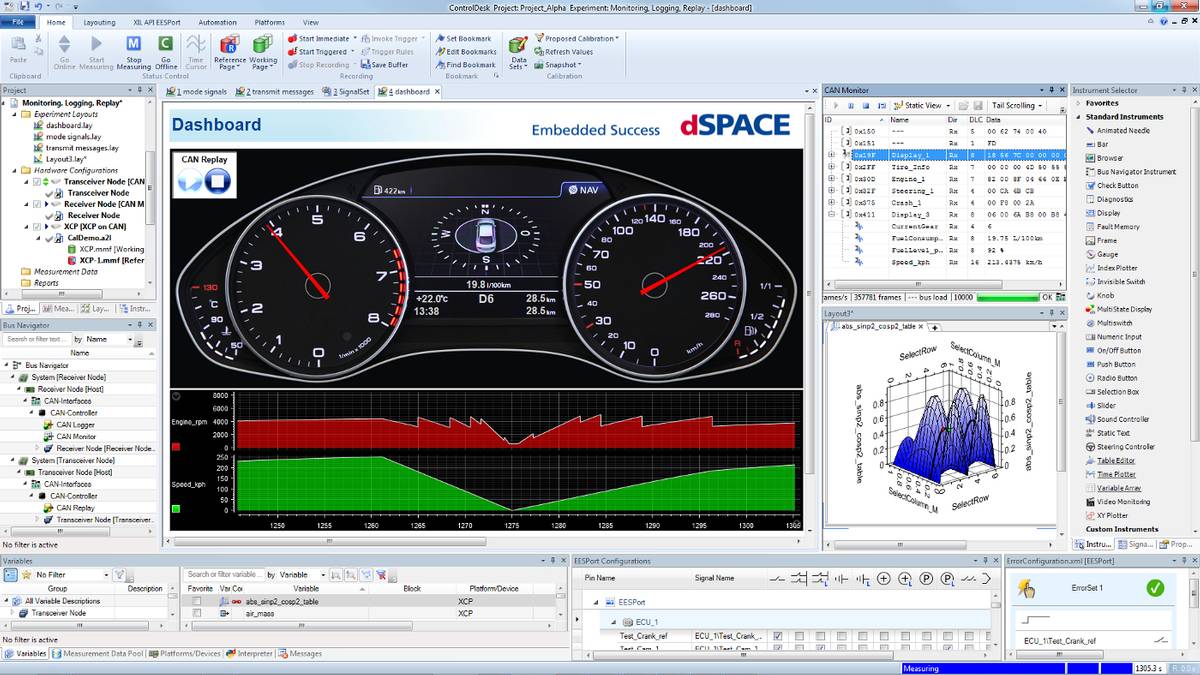Click the red Engine_rpm color swatch
This screenshot has height=675, width=1200.
(x=176, y=447)
